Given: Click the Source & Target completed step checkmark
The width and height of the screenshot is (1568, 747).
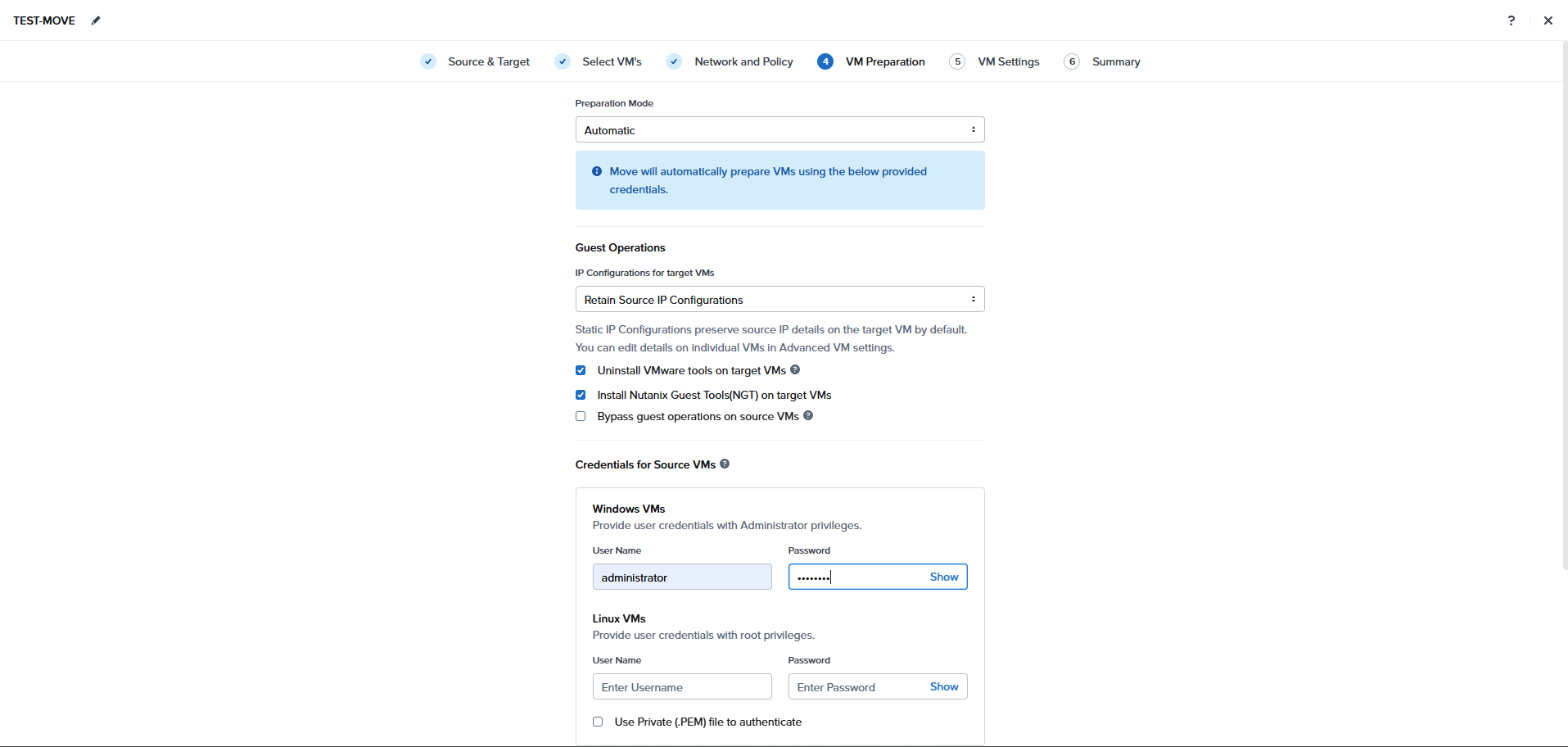Looking at the screenshot, I should pyautogui.click(x=428, y=61).
